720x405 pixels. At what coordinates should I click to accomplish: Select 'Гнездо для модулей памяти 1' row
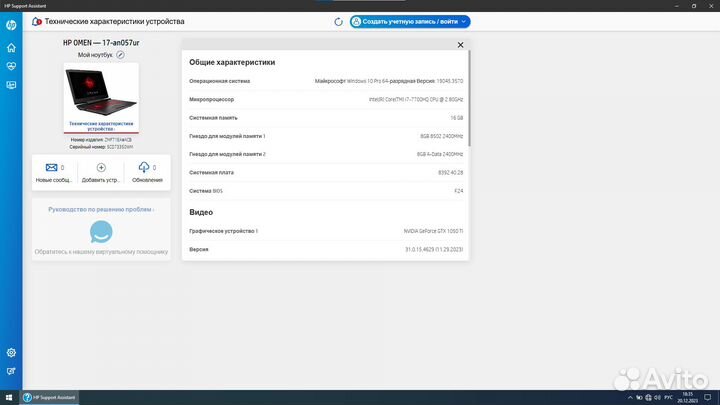[326, 136]
